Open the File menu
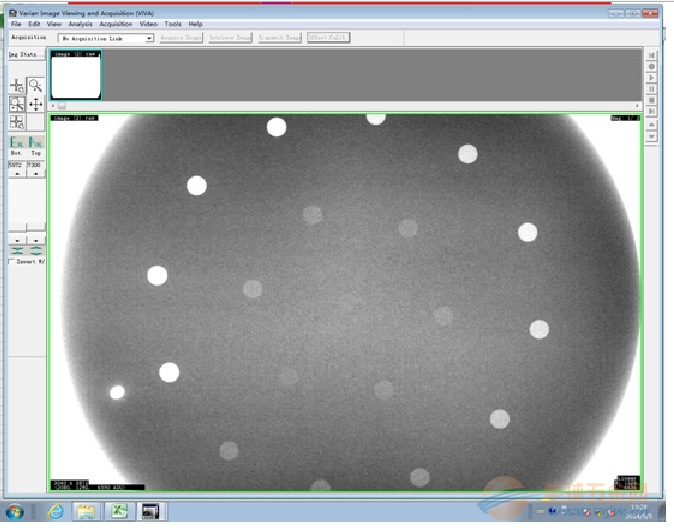 click(16, 24)
